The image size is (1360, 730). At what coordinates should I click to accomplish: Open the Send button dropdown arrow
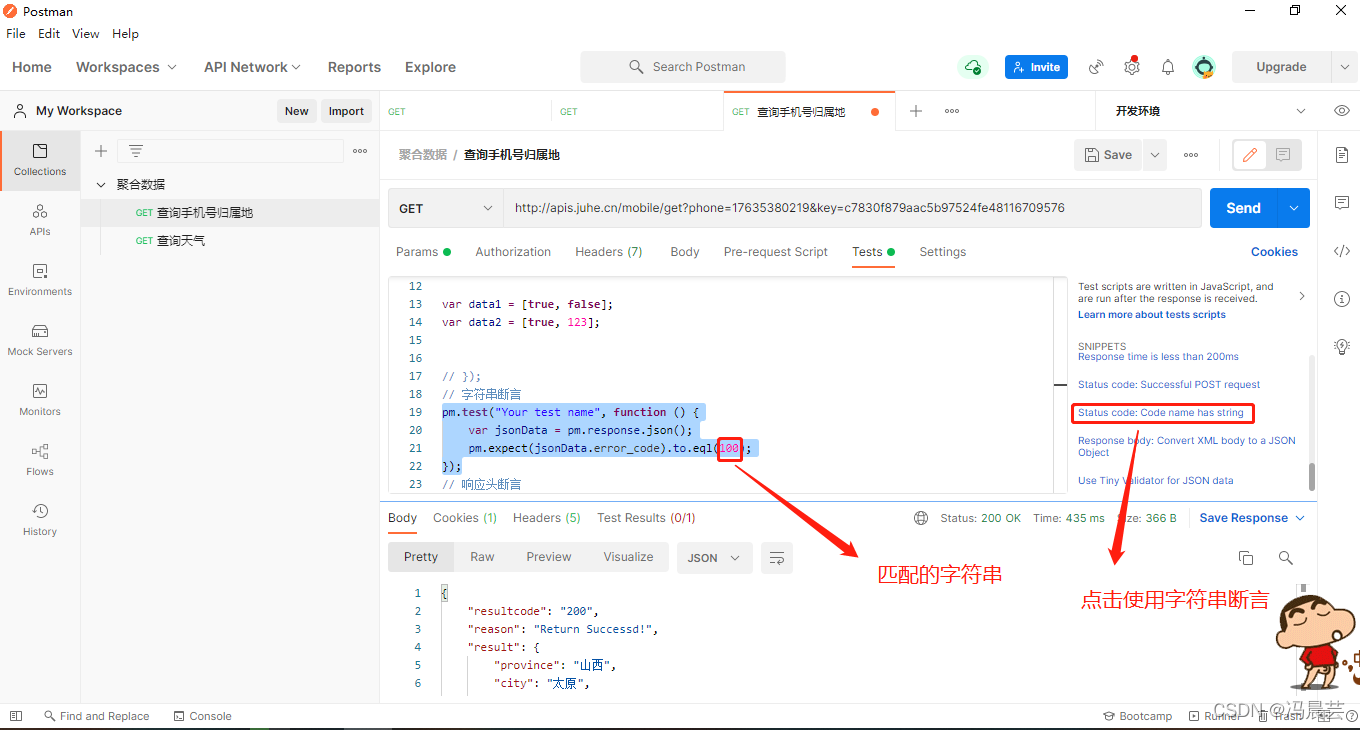coord(1294,208)
